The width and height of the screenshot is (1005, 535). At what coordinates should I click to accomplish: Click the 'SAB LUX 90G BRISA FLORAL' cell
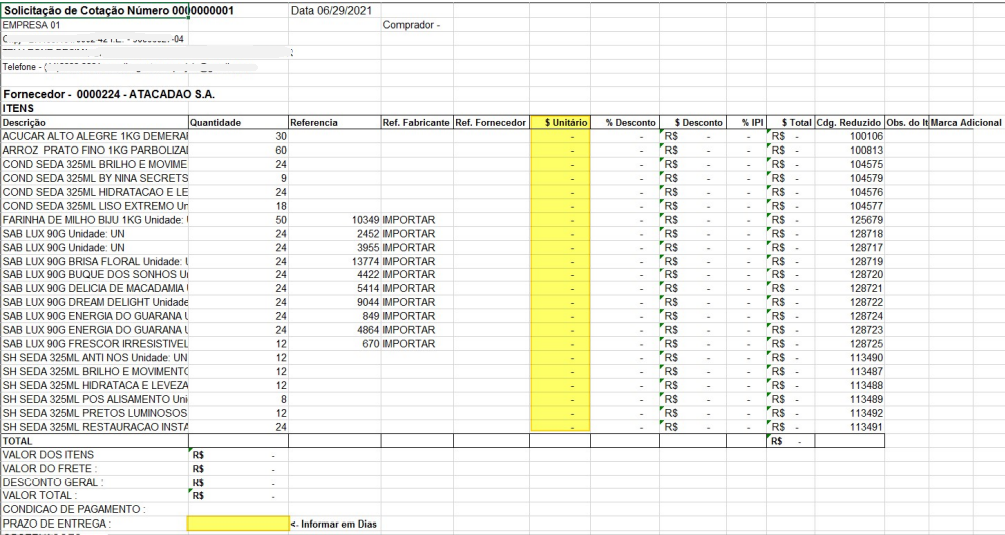click(x=95, y=261)
